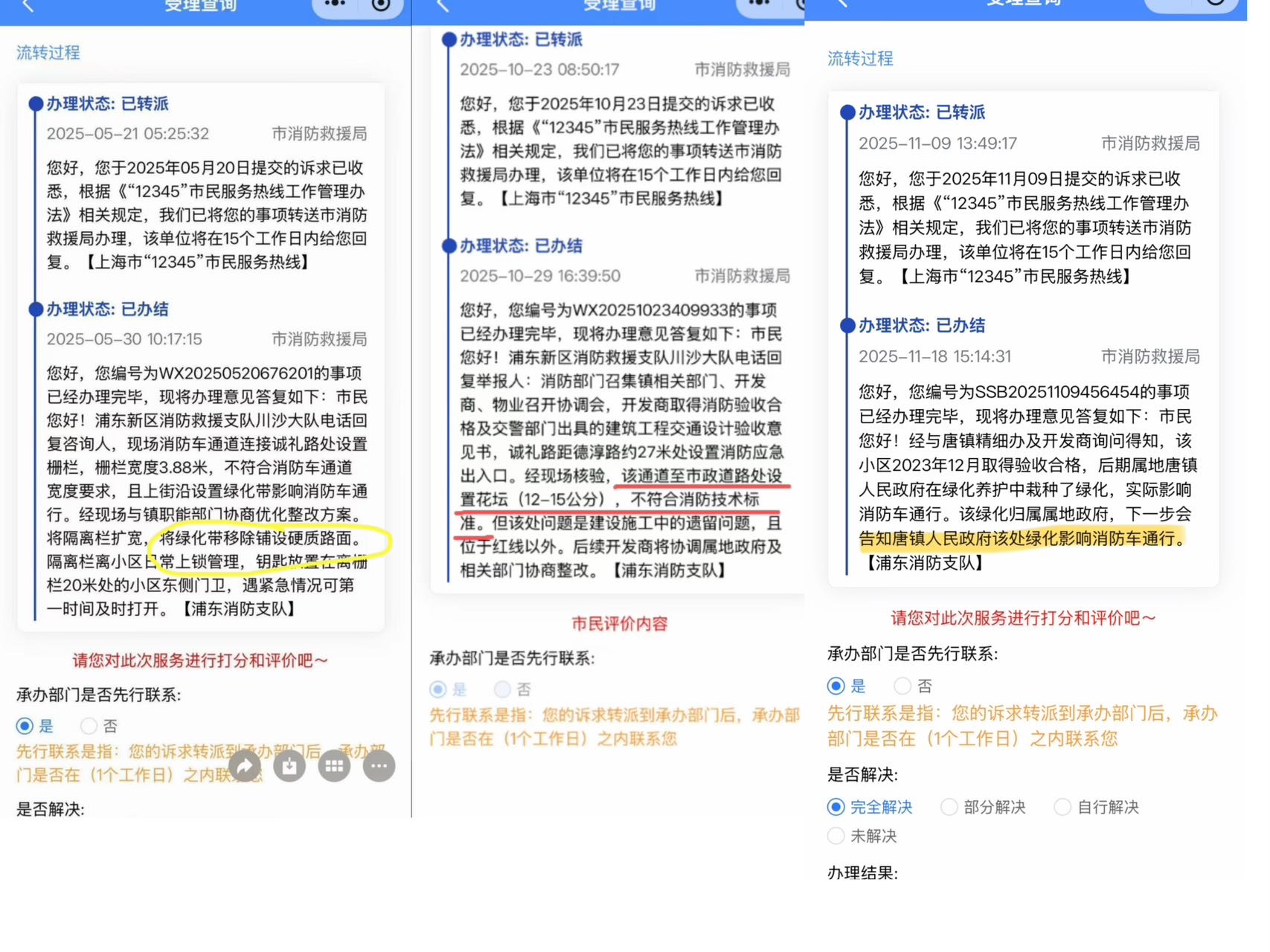
Task: Click 流转过程 heading in right panel
Action: tap(860, 59)
